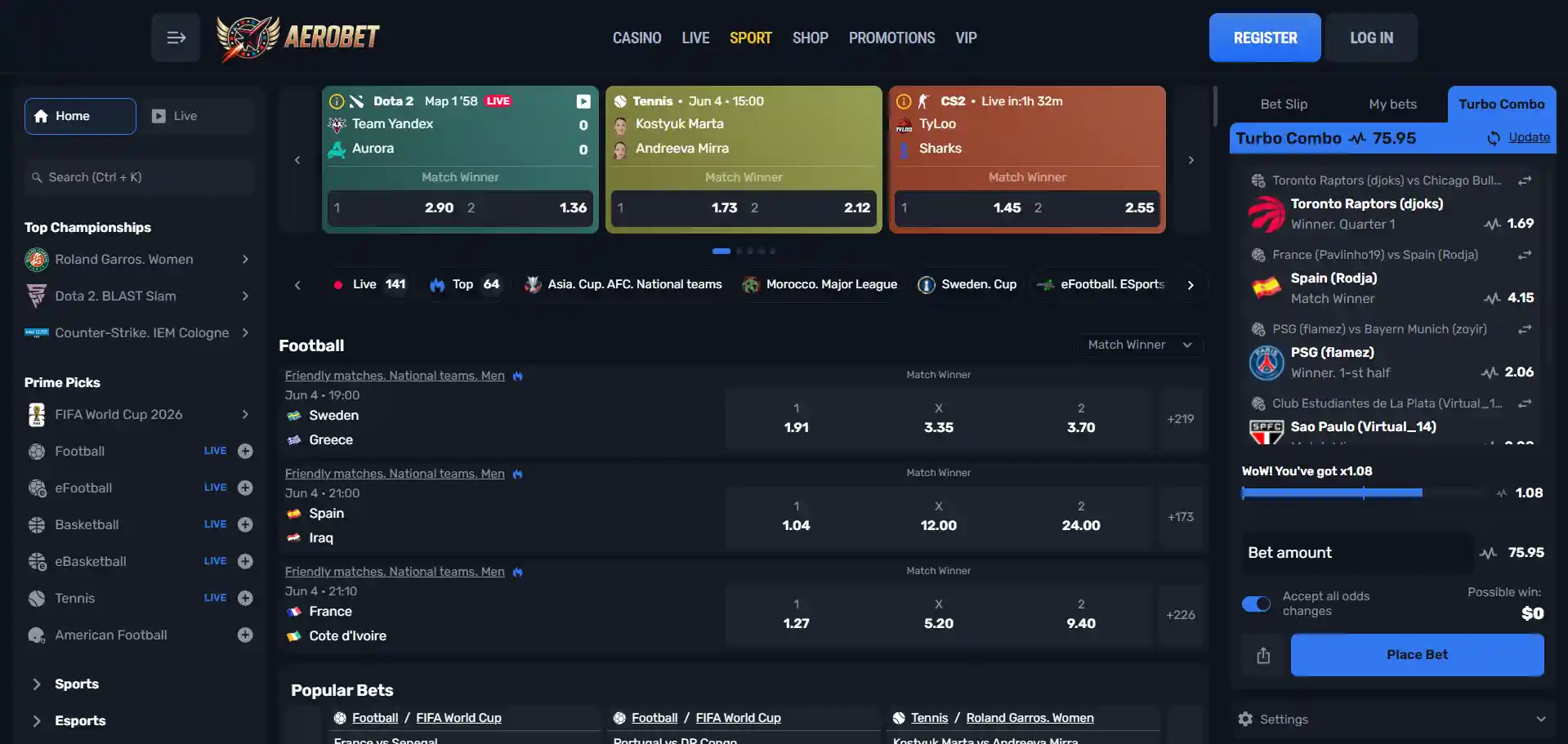
Task: Click plus icon next to Tennis
Action: point(245,598)
